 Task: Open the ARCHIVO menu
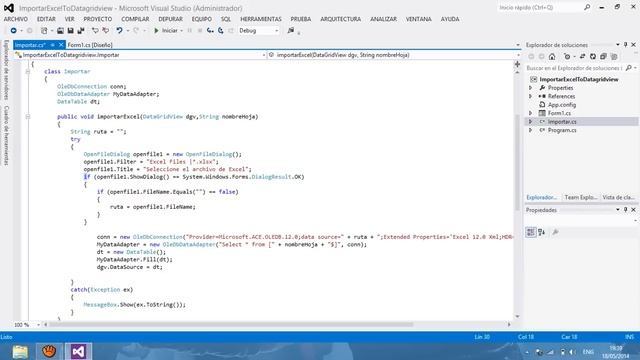click(x=16, y=19)
